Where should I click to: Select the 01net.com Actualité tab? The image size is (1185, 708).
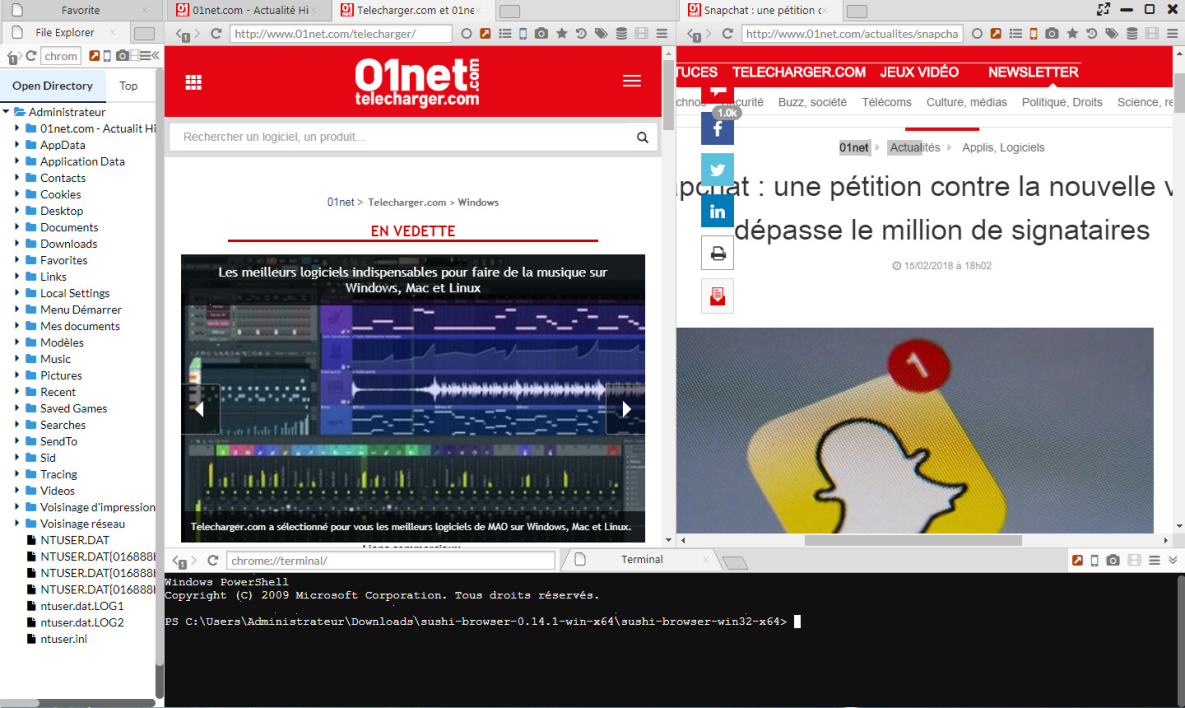coord(248,10)
